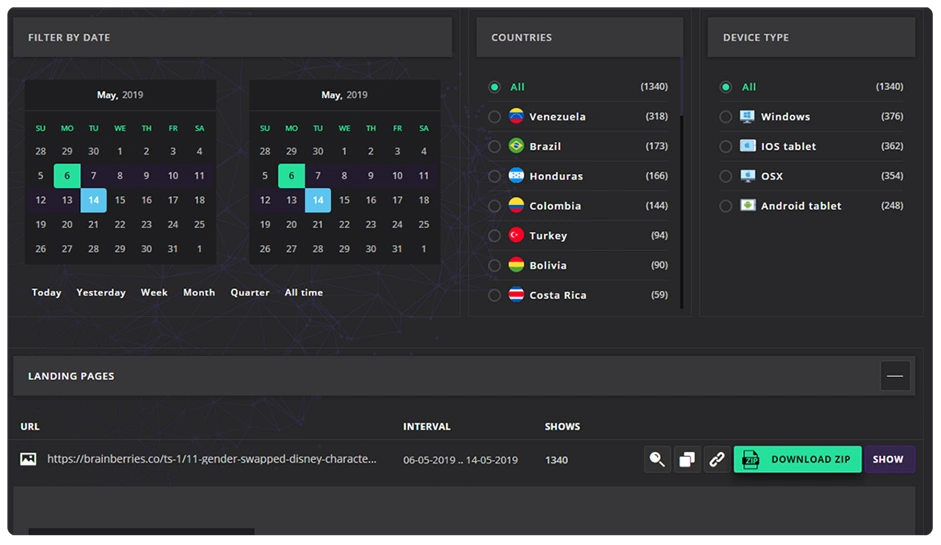The width and height of the screenshot is (941, 545).
Task: Click the magnifier preview icon in landing row
Action: 657,460
